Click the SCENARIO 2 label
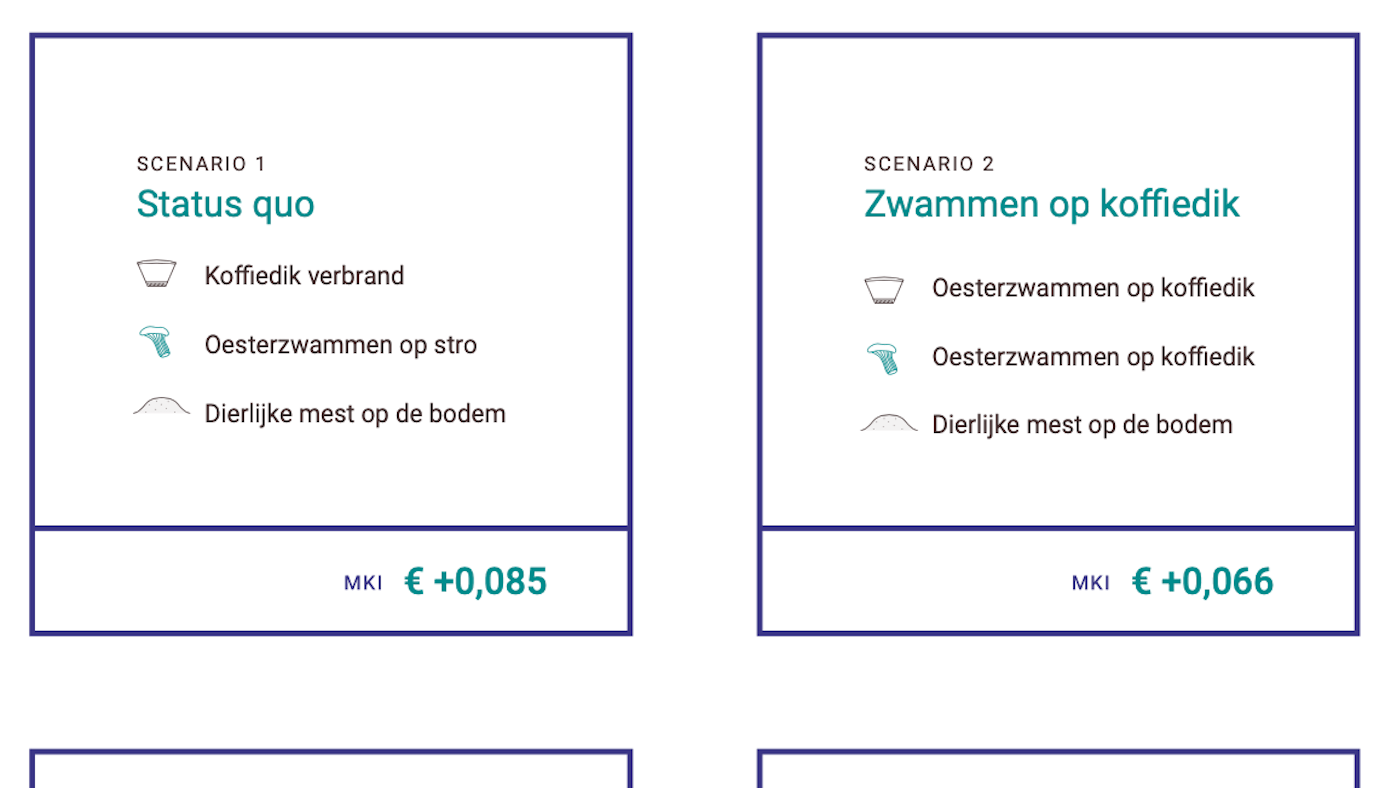The width and height of the screenshot is (1391, 788). [x=929, y=164]
